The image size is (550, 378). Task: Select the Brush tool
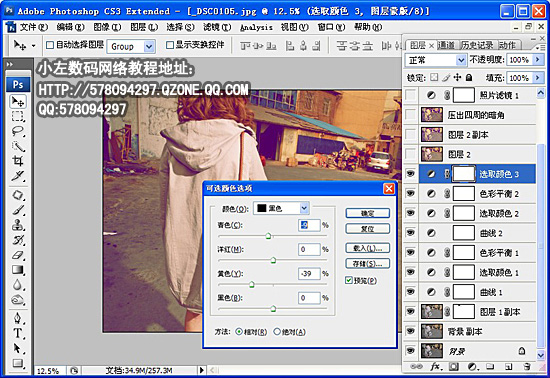coord(18,210)
